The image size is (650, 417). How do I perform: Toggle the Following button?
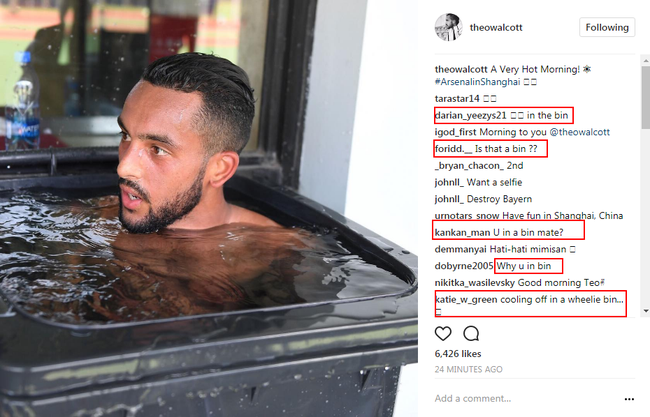[607, 27]
